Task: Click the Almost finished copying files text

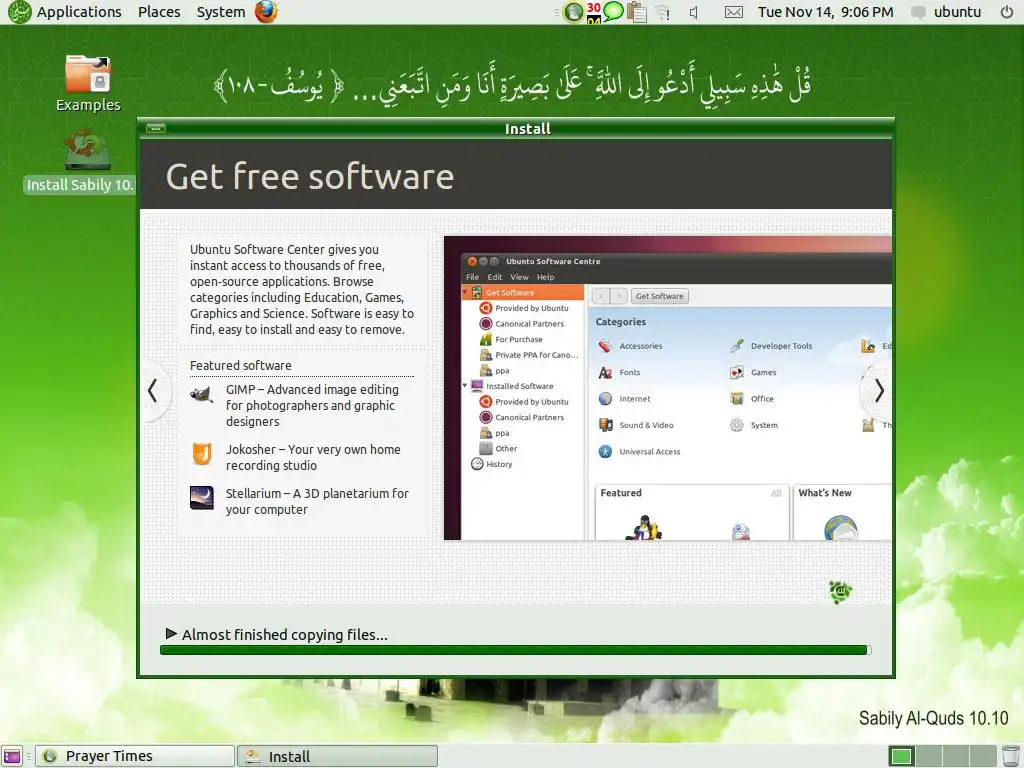Action: (285, 634)
